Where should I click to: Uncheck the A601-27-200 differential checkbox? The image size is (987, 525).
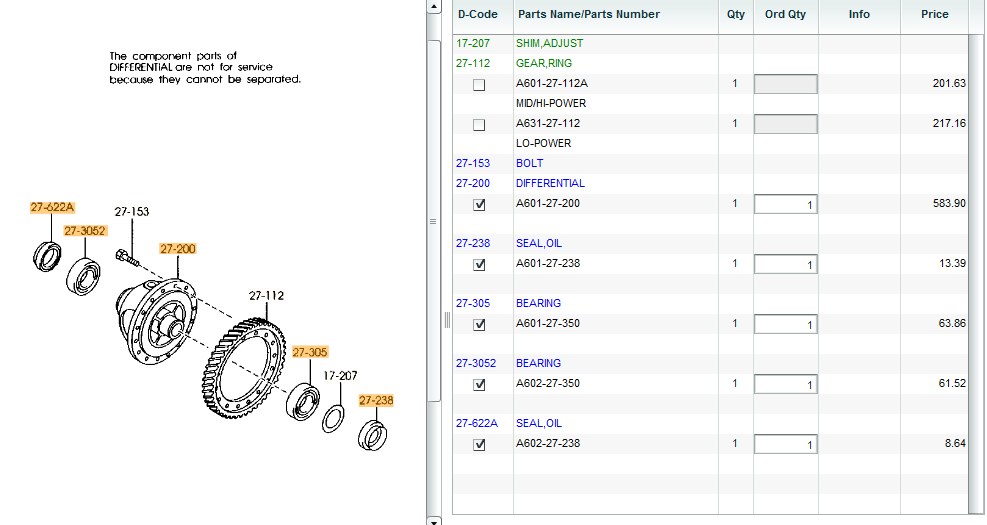pyautogui.click(x=479, y=205)
